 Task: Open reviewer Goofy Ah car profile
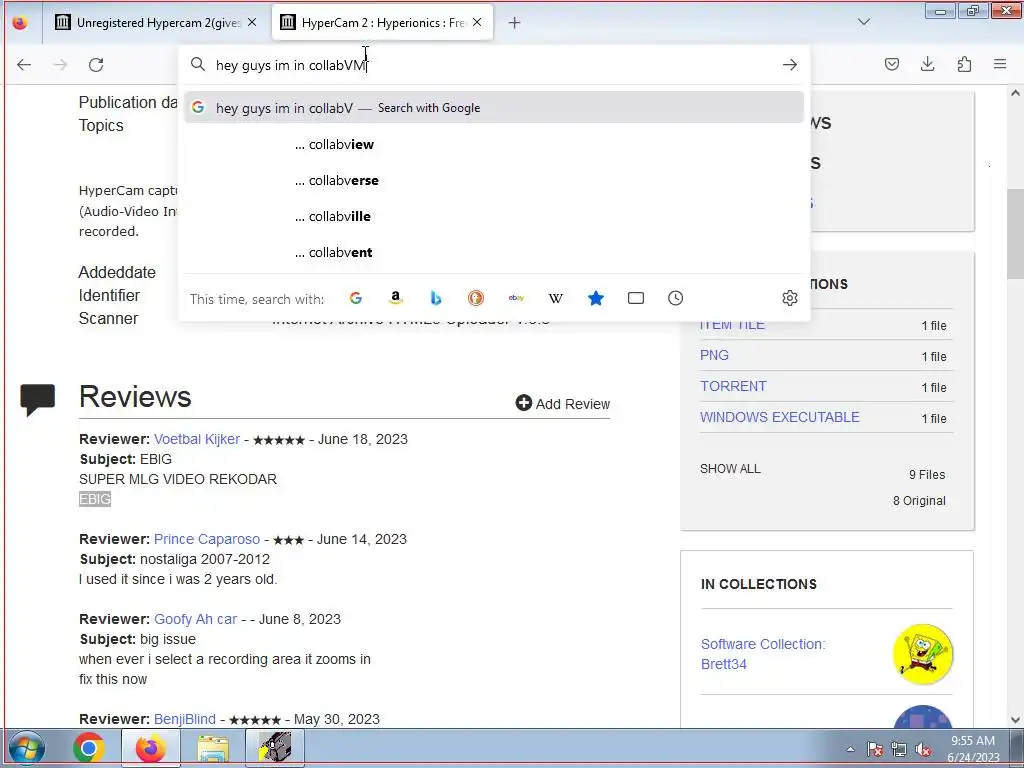pos(195,619)
